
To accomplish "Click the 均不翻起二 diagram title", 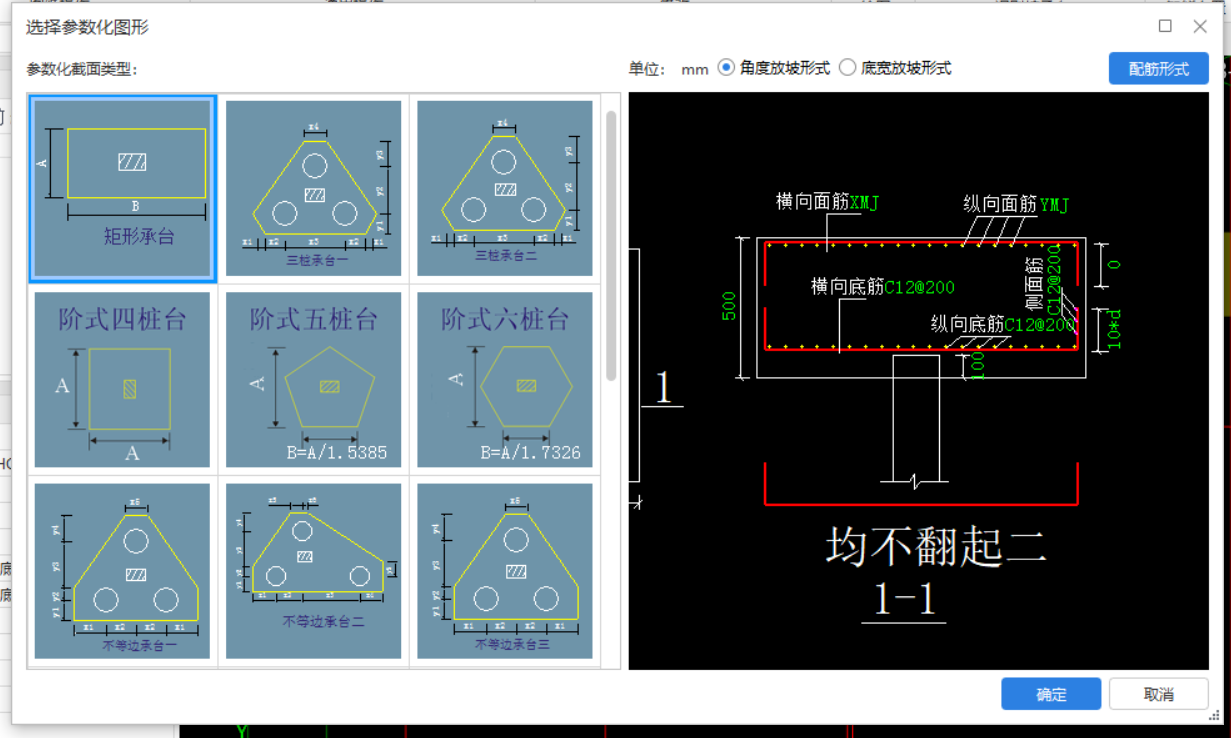I will pyautogui.click(x=935, y=547).
